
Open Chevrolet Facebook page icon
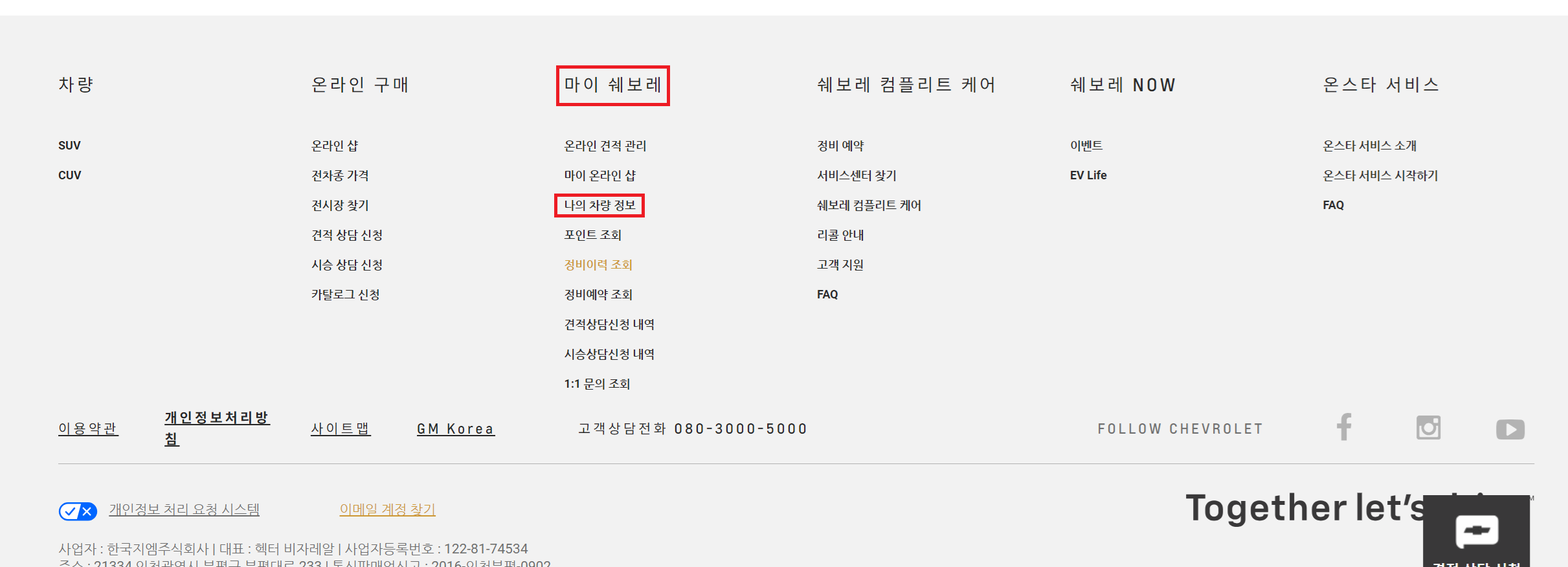[1345, 427]
